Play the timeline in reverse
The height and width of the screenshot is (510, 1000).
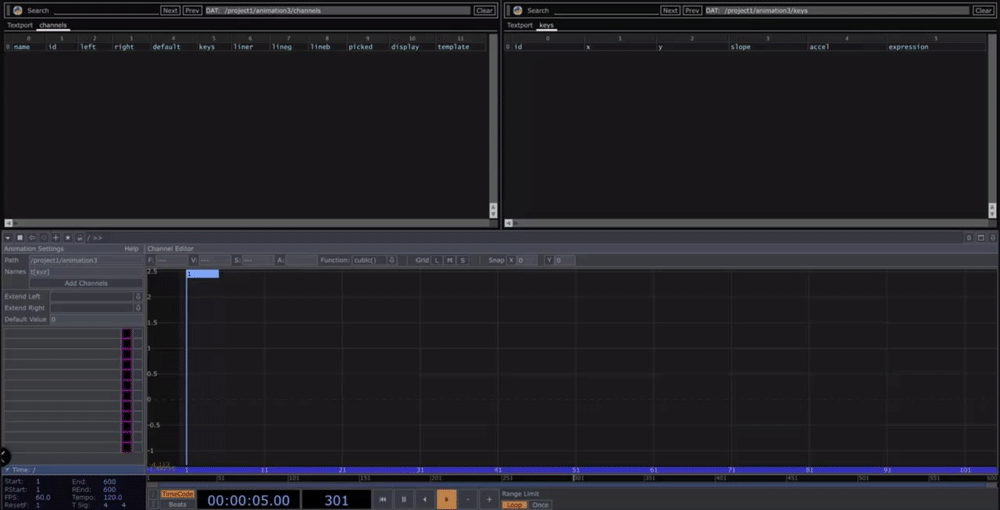(425, 500)
